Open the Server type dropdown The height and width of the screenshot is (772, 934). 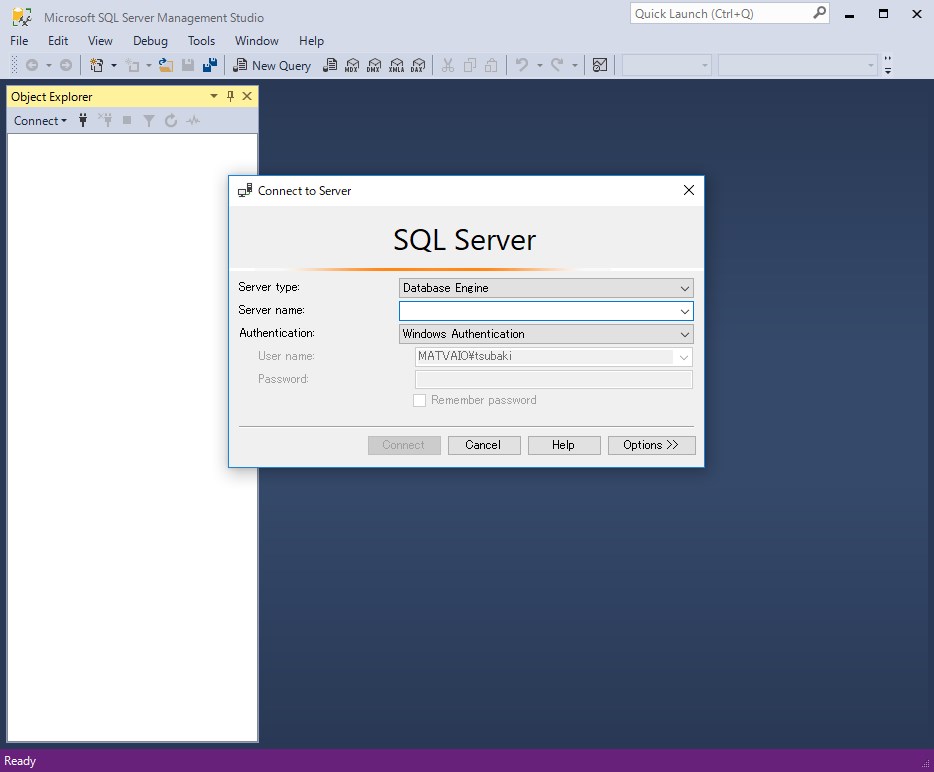[x=686, y=287]
